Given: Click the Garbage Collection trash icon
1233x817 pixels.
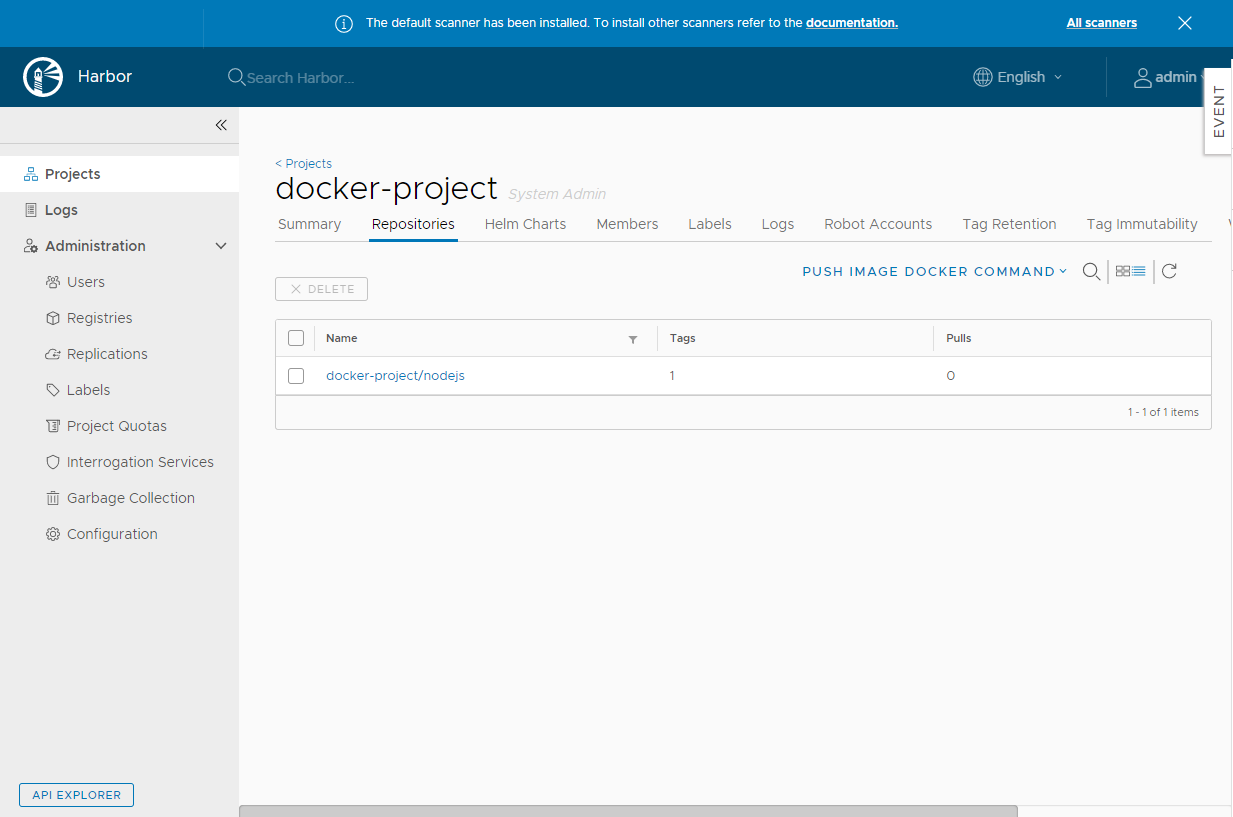Looking at the screenshot, I should [x=53, y=498].
